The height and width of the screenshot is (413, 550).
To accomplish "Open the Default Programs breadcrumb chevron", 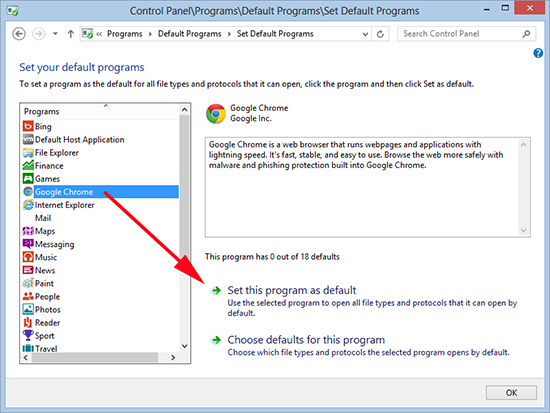I will coord(229,34).
